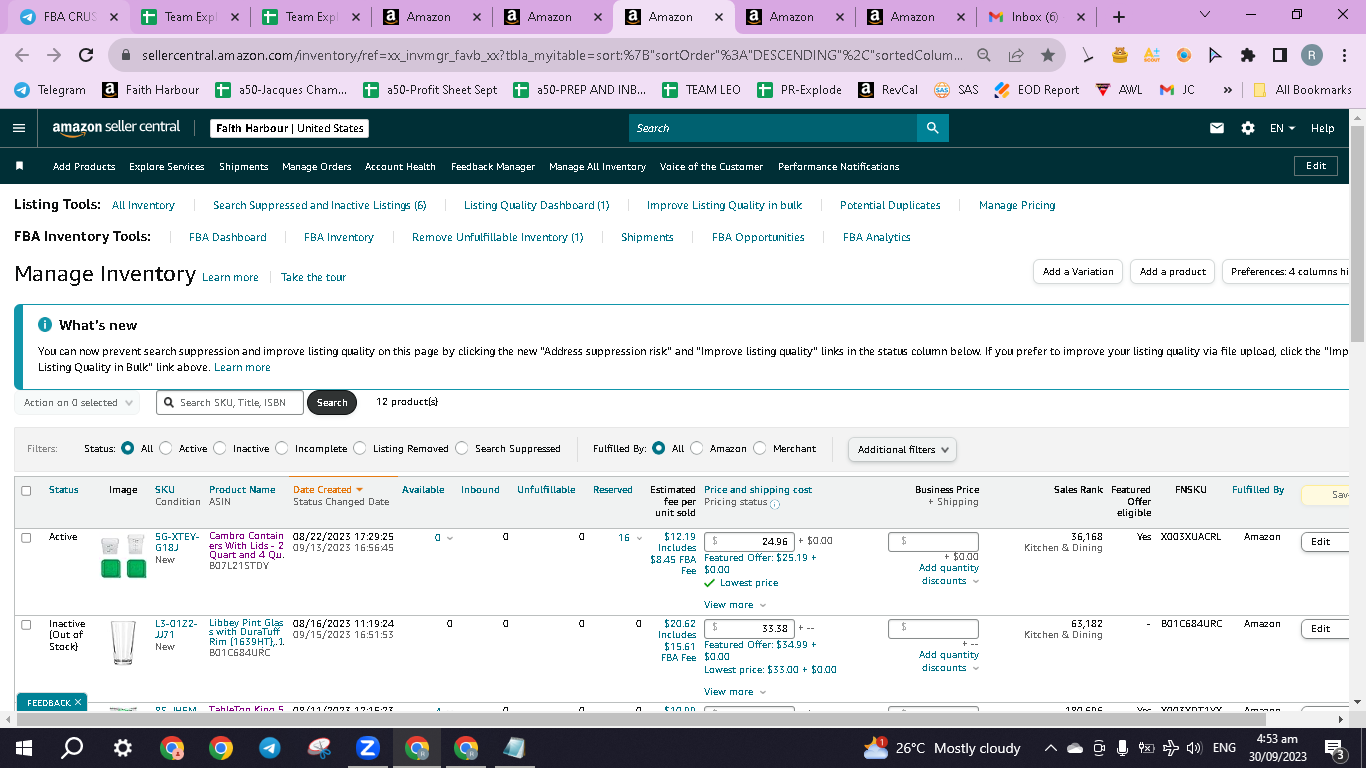Open the Seller Central hamburger menu
The width and height of the screenshot is (1366, 768).
tap(19, 128)
